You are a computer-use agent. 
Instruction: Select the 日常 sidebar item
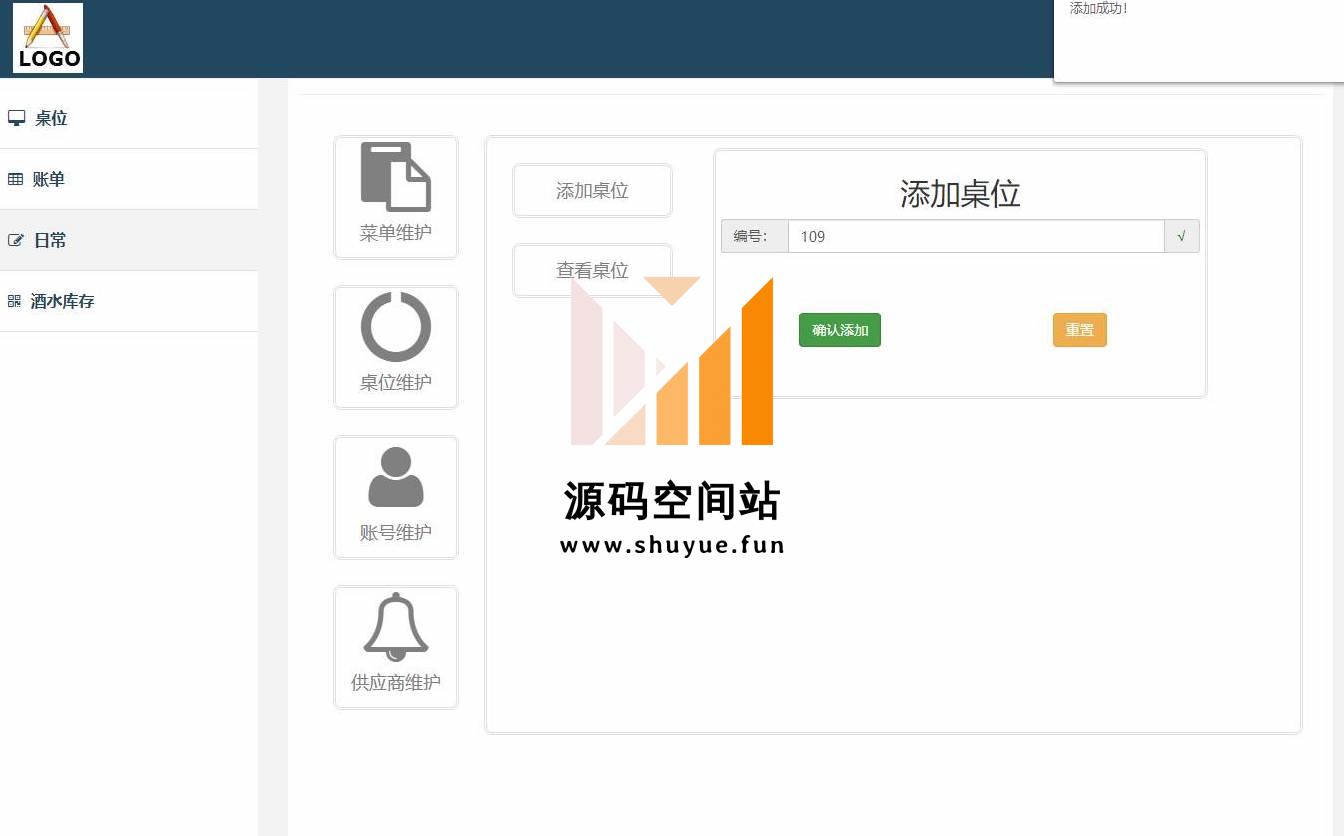tap(129, 240)
